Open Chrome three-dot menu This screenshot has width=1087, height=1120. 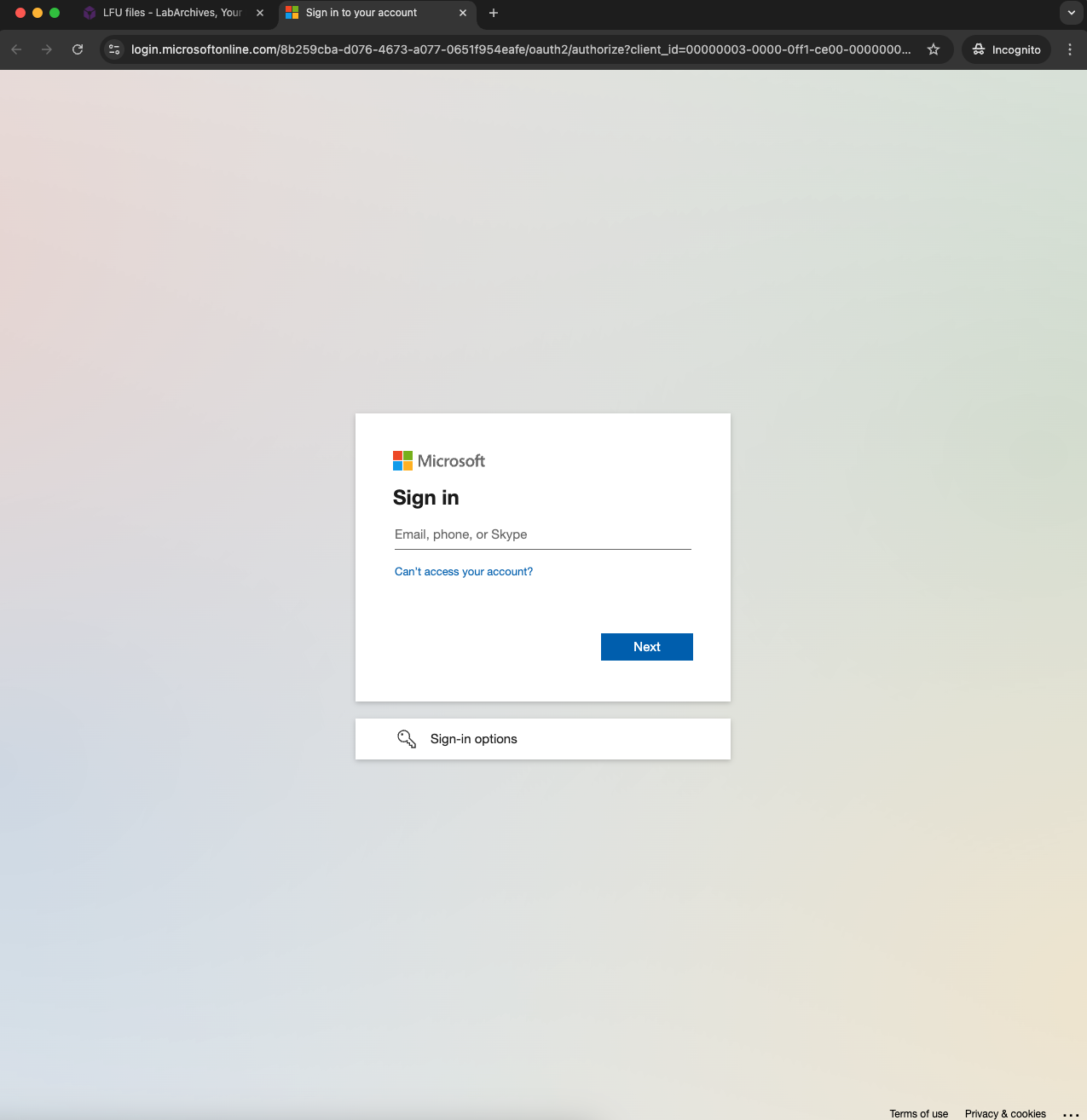tap(1070, 49)
